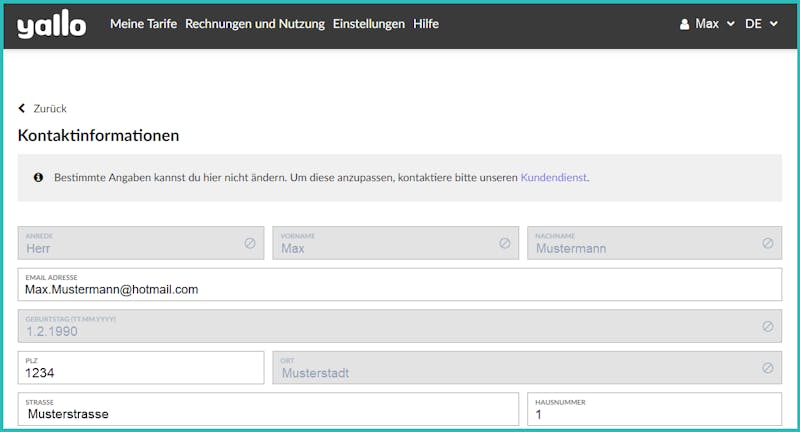800x432 pixels.
Task: Click the disabled Anrede field Herr
Action: (x=141, y=243)
